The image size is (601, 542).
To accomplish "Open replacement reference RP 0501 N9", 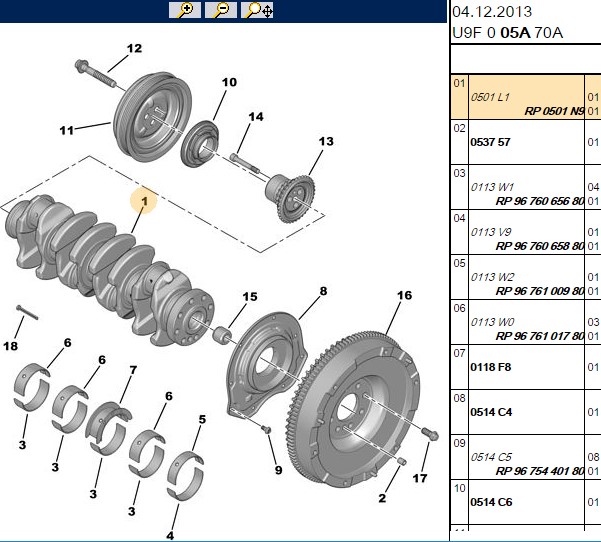I will tap(554, 111).
